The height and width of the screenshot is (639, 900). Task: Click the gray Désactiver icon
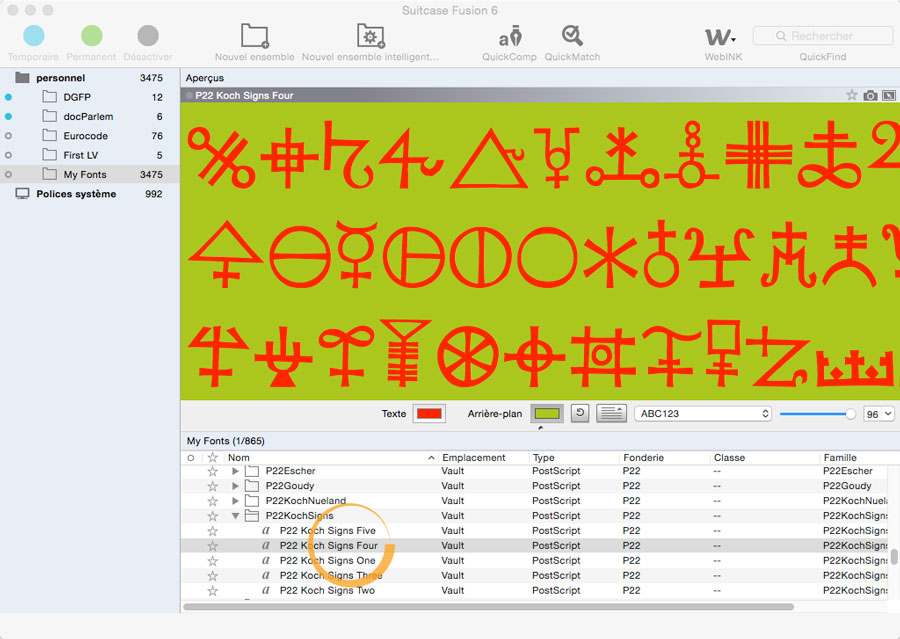point(148,36)
